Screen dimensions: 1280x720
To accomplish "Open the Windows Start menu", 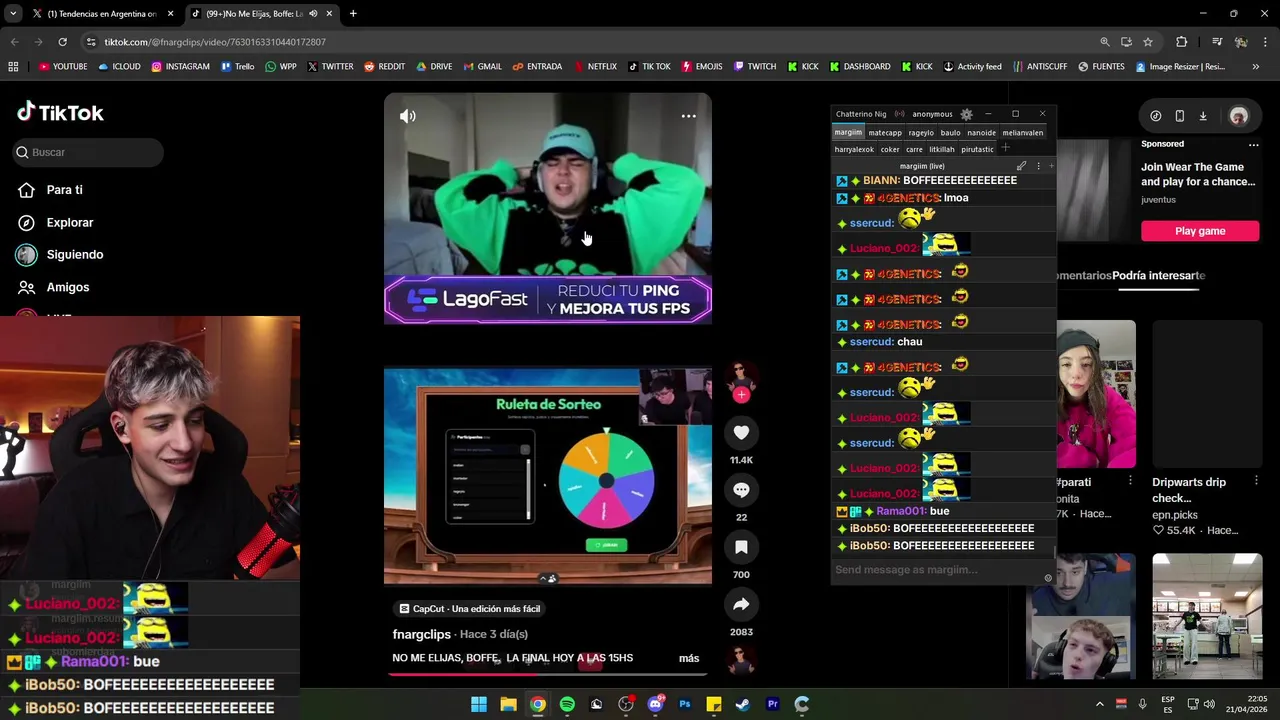I will 479,704.
